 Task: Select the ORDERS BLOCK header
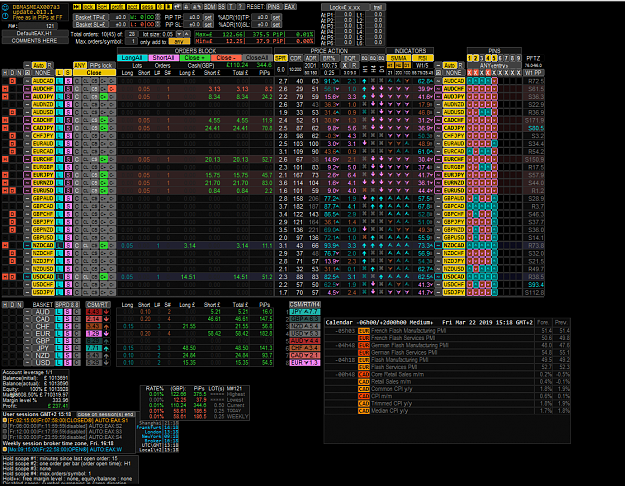[x=195, y=51]
